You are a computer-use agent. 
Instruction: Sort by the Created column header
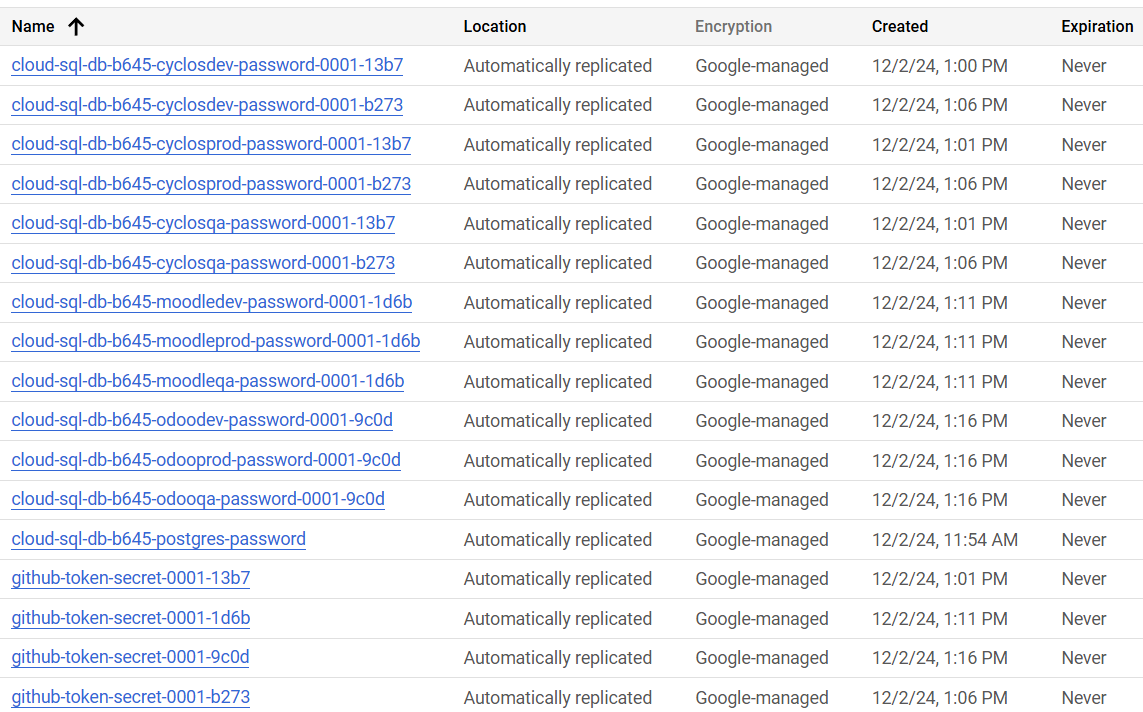900,27
